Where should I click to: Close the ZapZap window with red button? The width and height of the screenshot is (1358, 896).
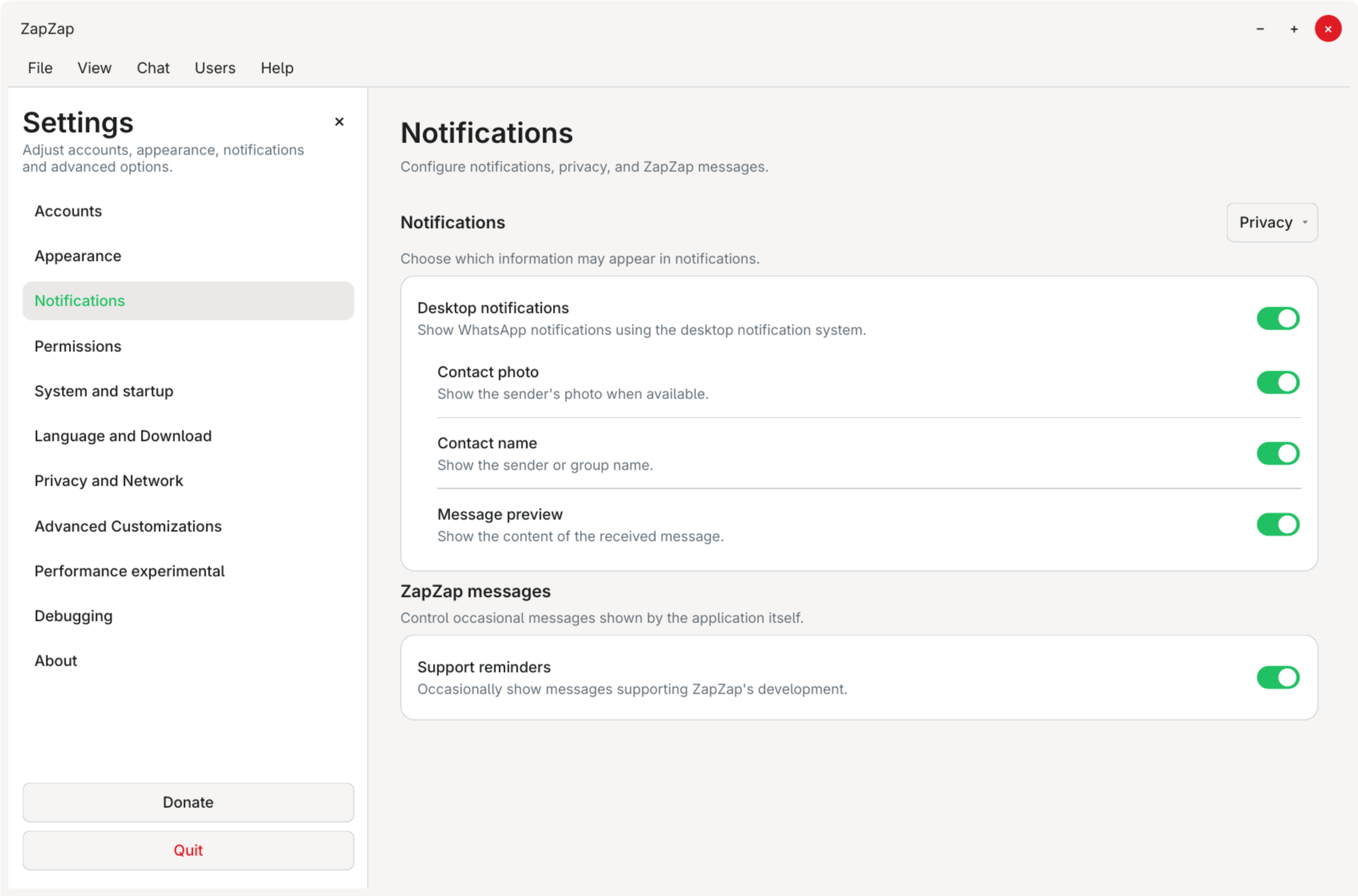(x=1327, y=28)
